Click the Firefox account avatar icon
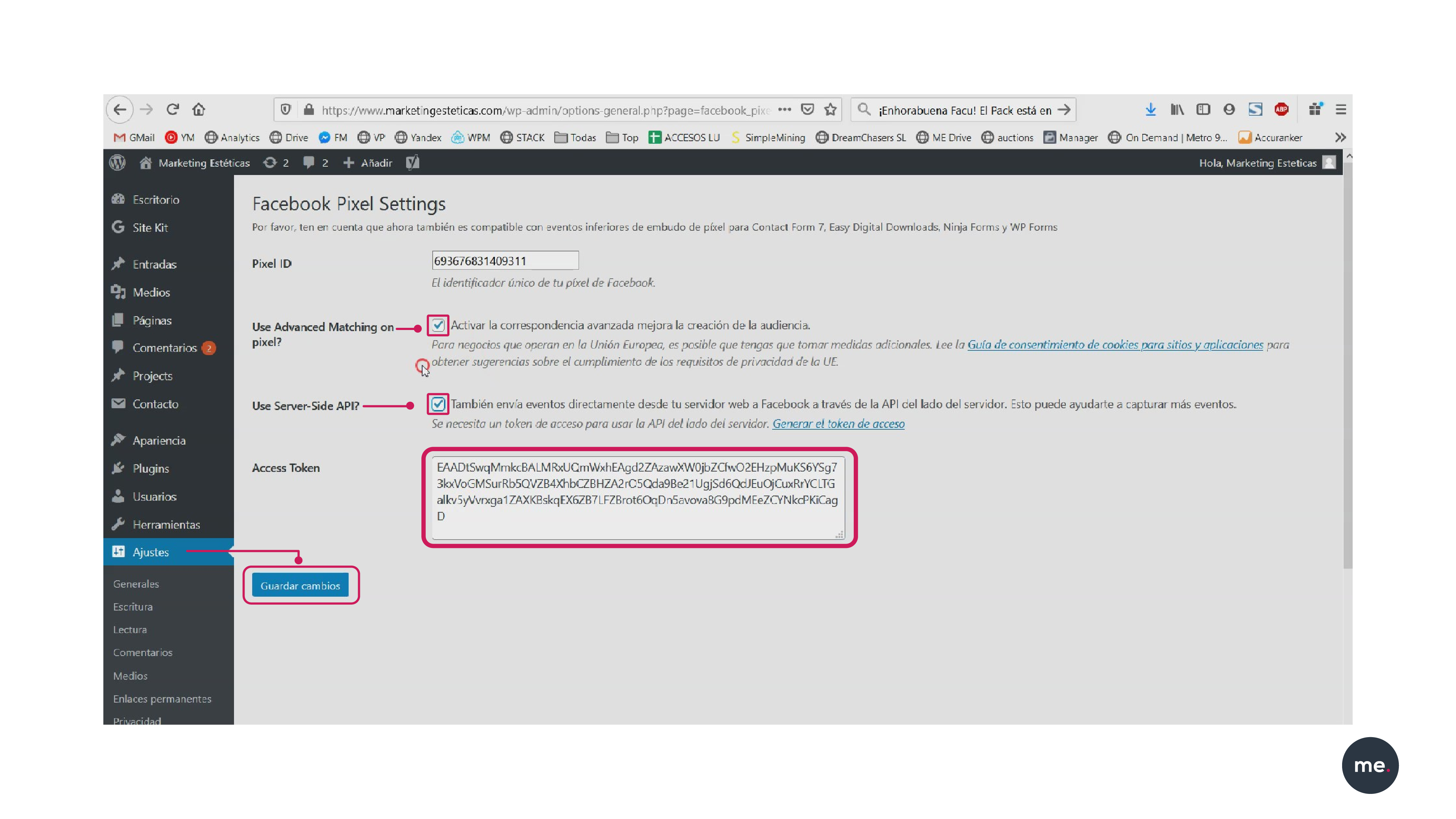Screen dimensions: 1456x819 (1229, 110)
